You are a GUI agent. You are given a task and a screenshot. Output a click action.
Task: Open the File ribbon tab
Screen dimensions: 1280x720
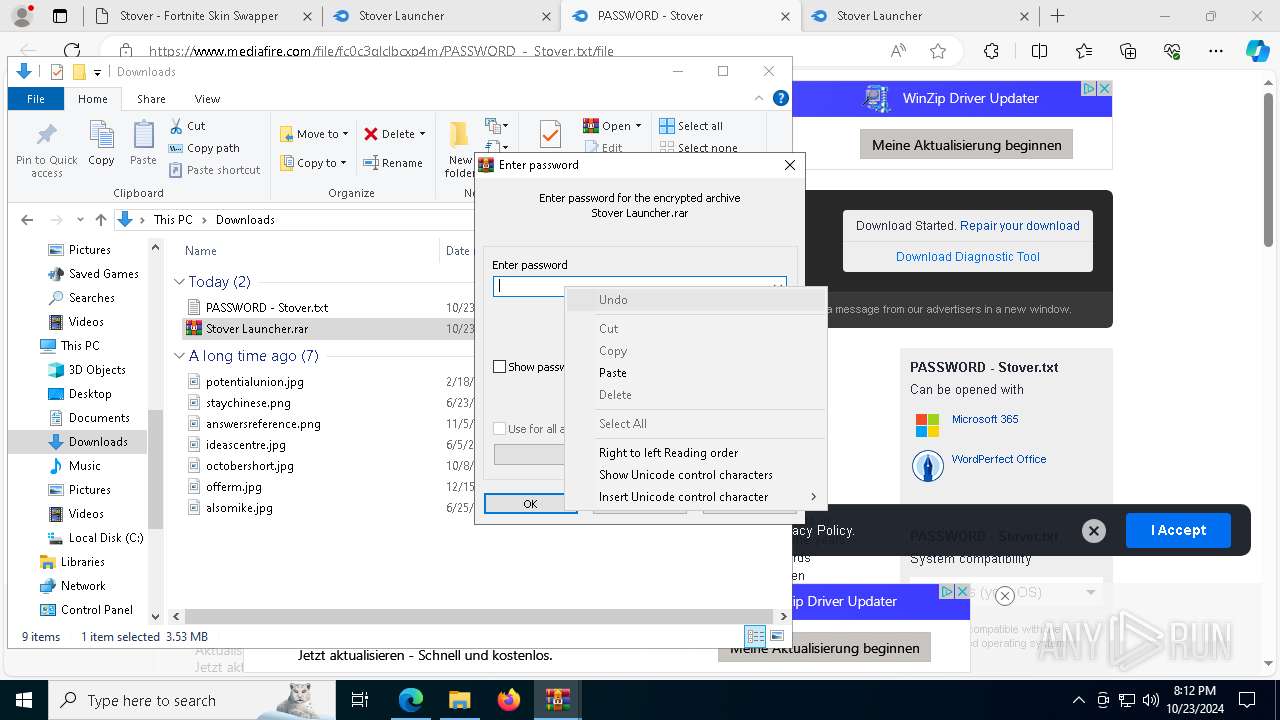coord(36,99)
